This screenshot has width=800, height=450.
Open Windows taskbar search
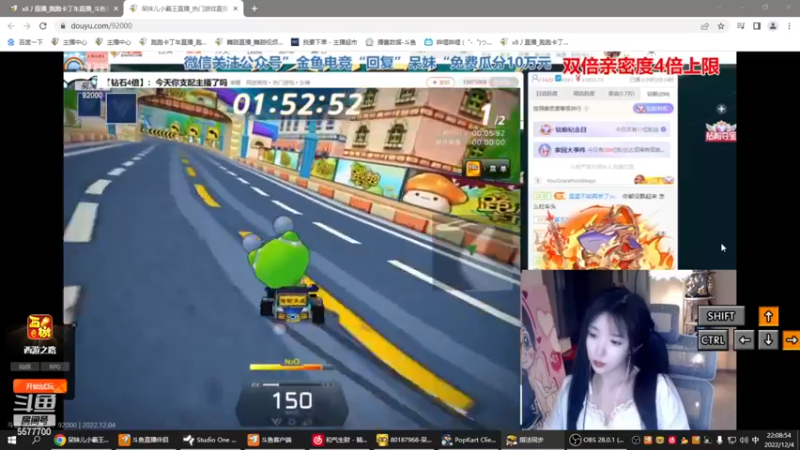click(x=36, y=440)
